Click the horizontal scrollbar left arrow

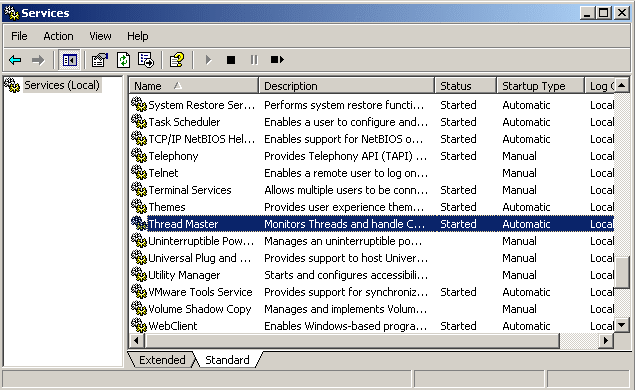(136, 341)
